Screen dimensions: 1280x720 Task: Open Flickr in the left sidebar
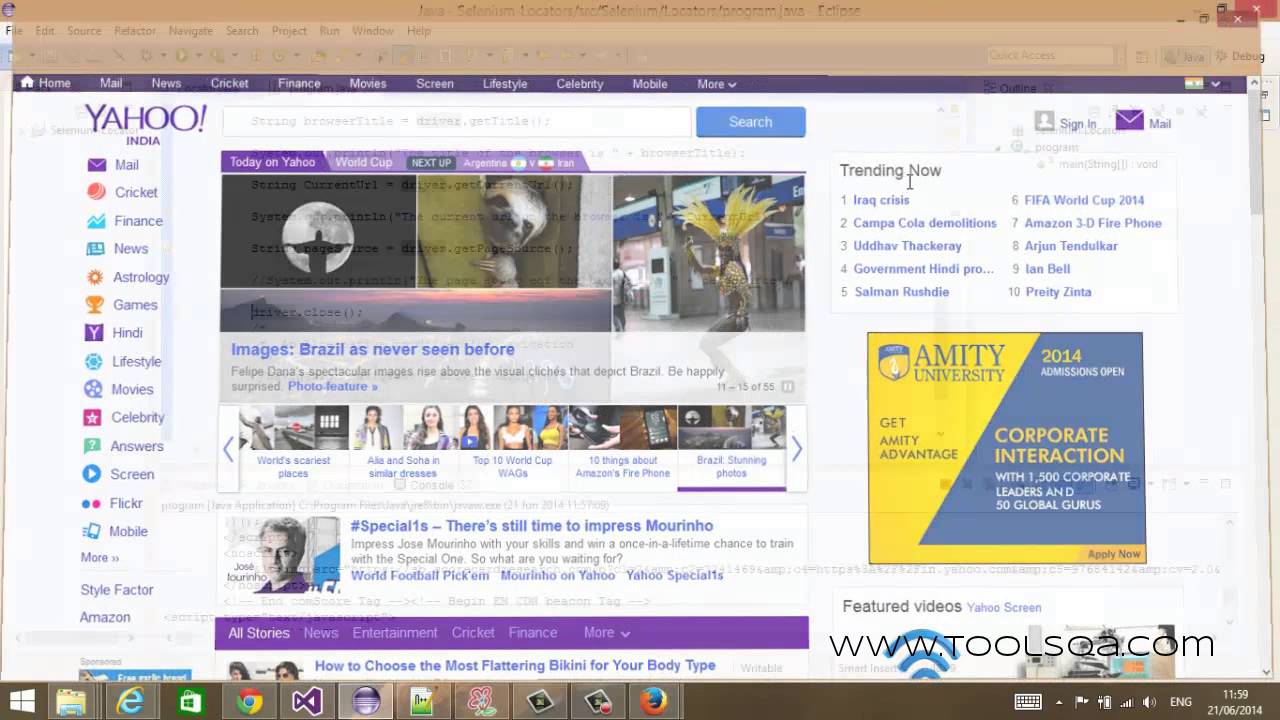click(113, 503)
